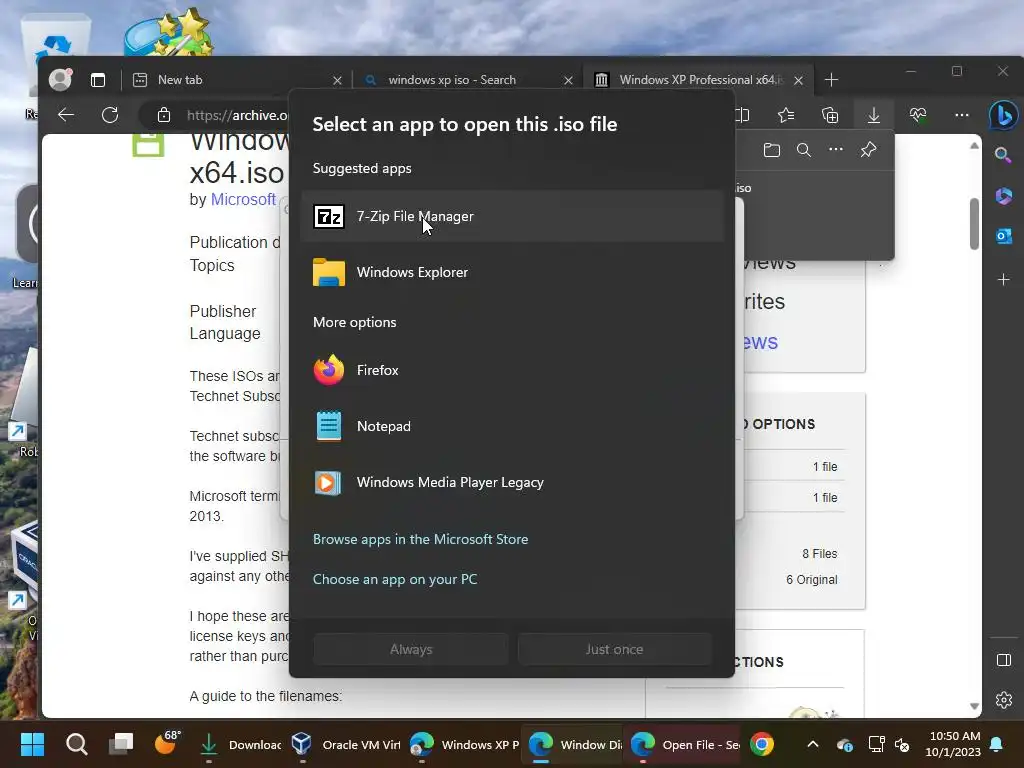Viewport: 1024px width, 768px height.
Task: Open Google Chrome from taskbar
Action: [762, 744]
